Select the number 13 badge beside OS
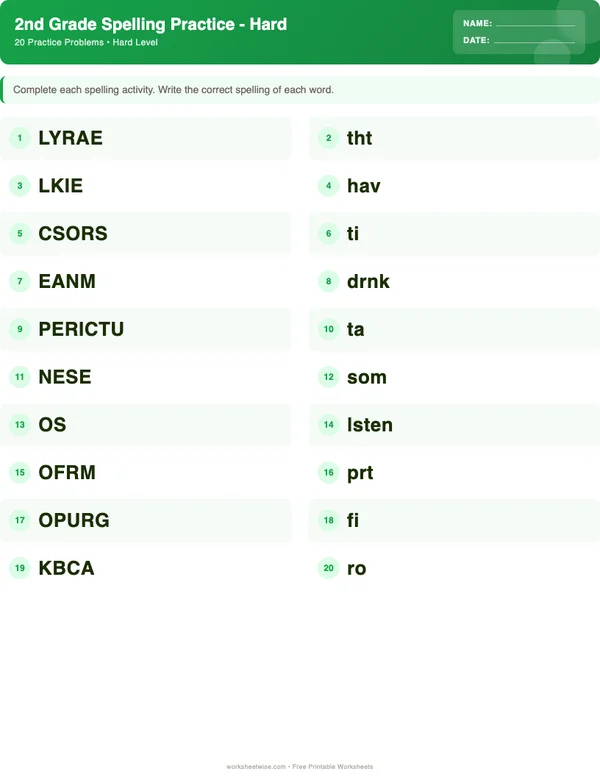The width and height of the screenshot is (600, 776). click(x=19, y=425)
